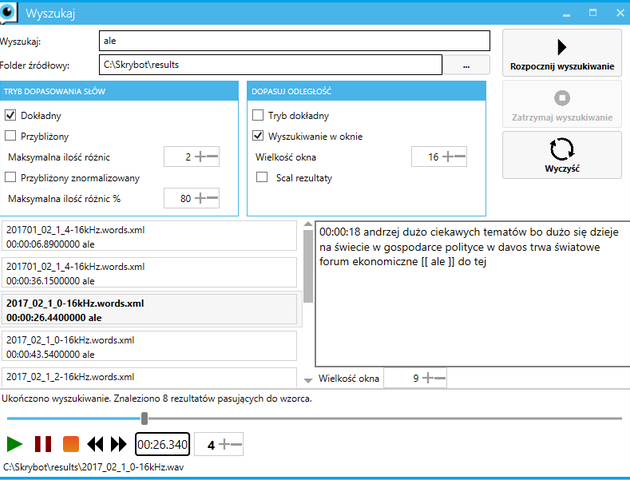Click the Zatrzymaj wyszukiwanie button
The height and width of the screenshot is (480, 630).
(562, 104)
